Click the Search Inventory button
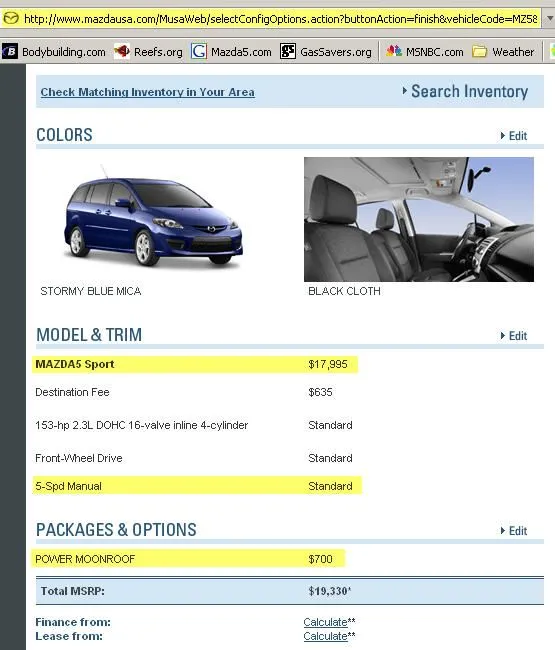Screen dimensions: 555x650 pos(465,91)
